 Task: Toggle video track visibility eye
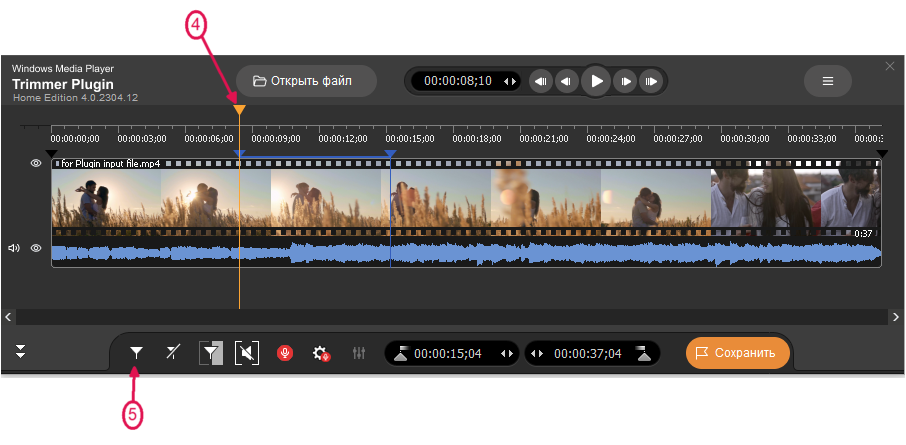click(x=36, y=164)
